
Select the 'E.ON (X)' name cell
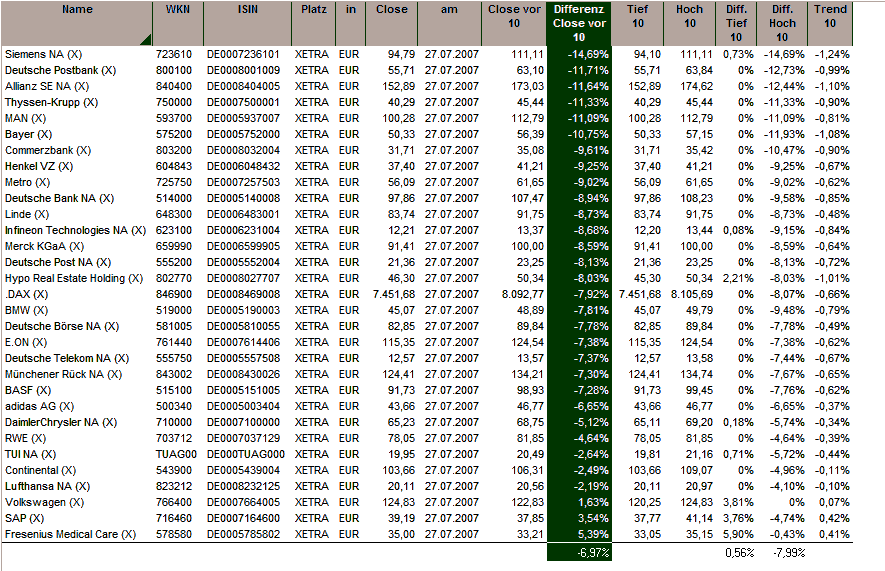[25, 342]
